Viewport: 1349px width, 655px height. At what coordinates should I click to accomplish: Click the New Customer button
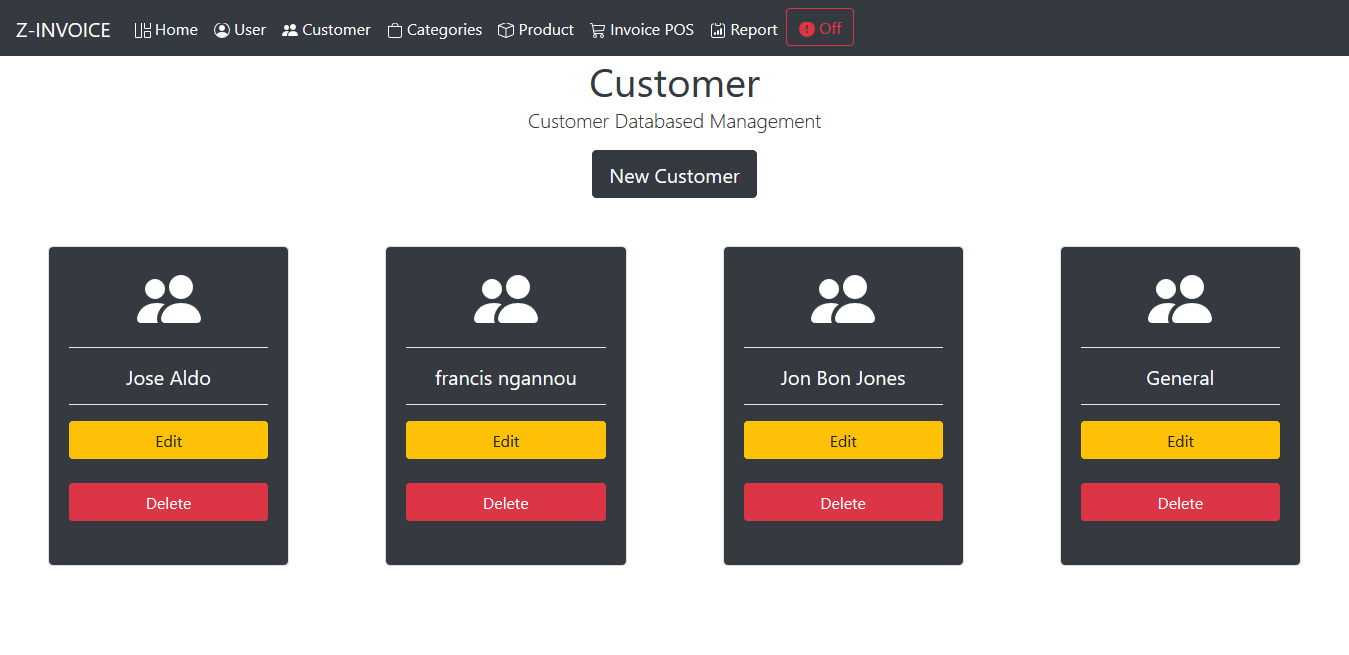[674, 174]
